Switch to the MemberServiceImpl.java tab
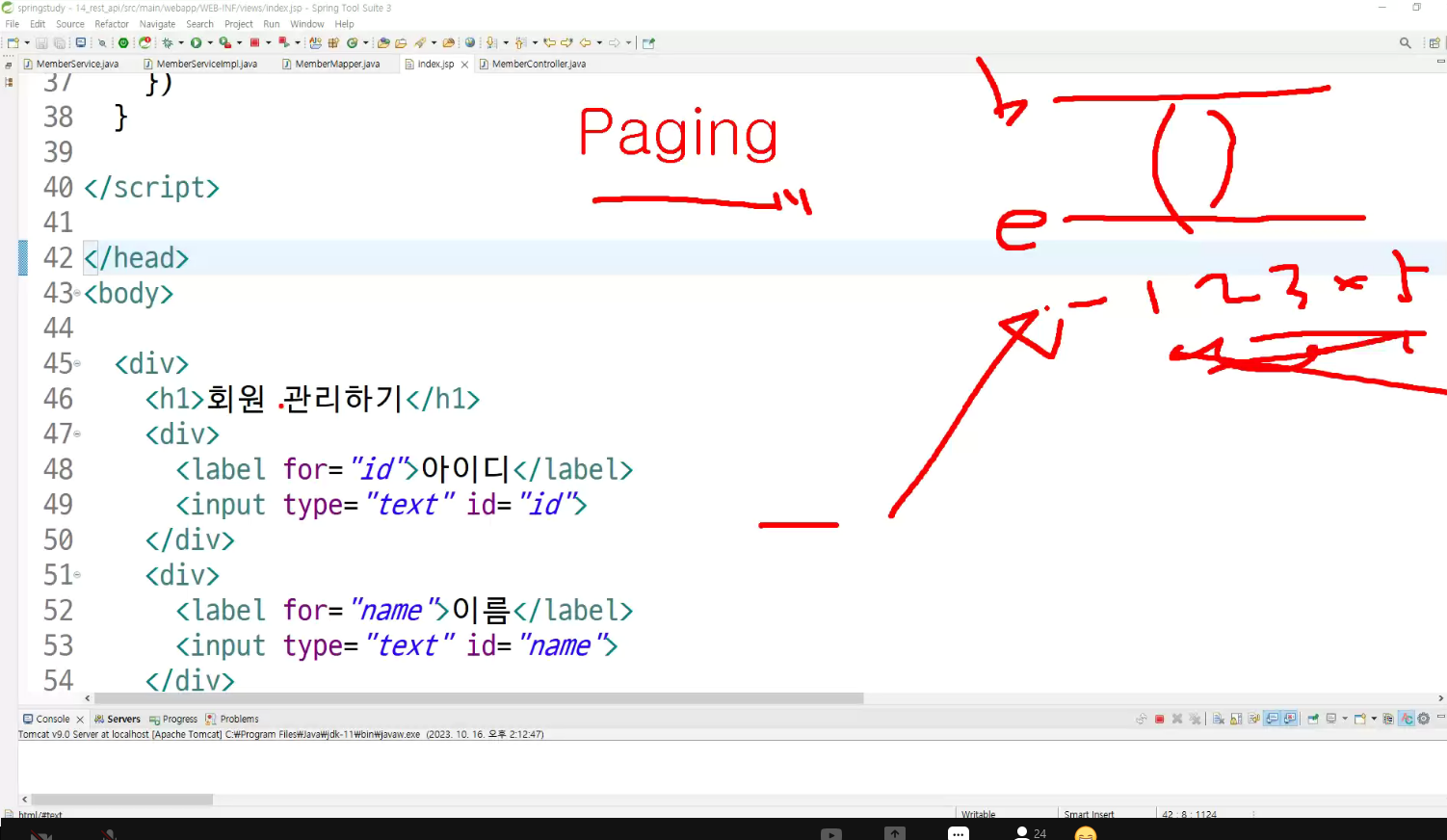 [x=201, y=64]
